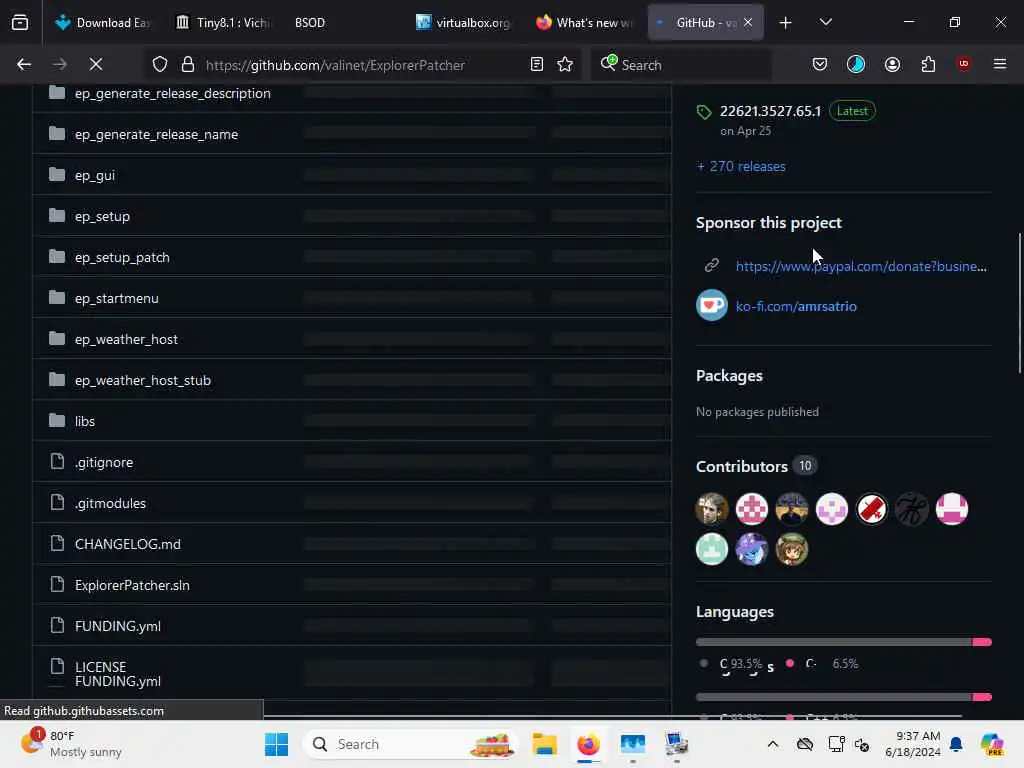Open ep_weather_host_stub folder

tap(142, 381)
